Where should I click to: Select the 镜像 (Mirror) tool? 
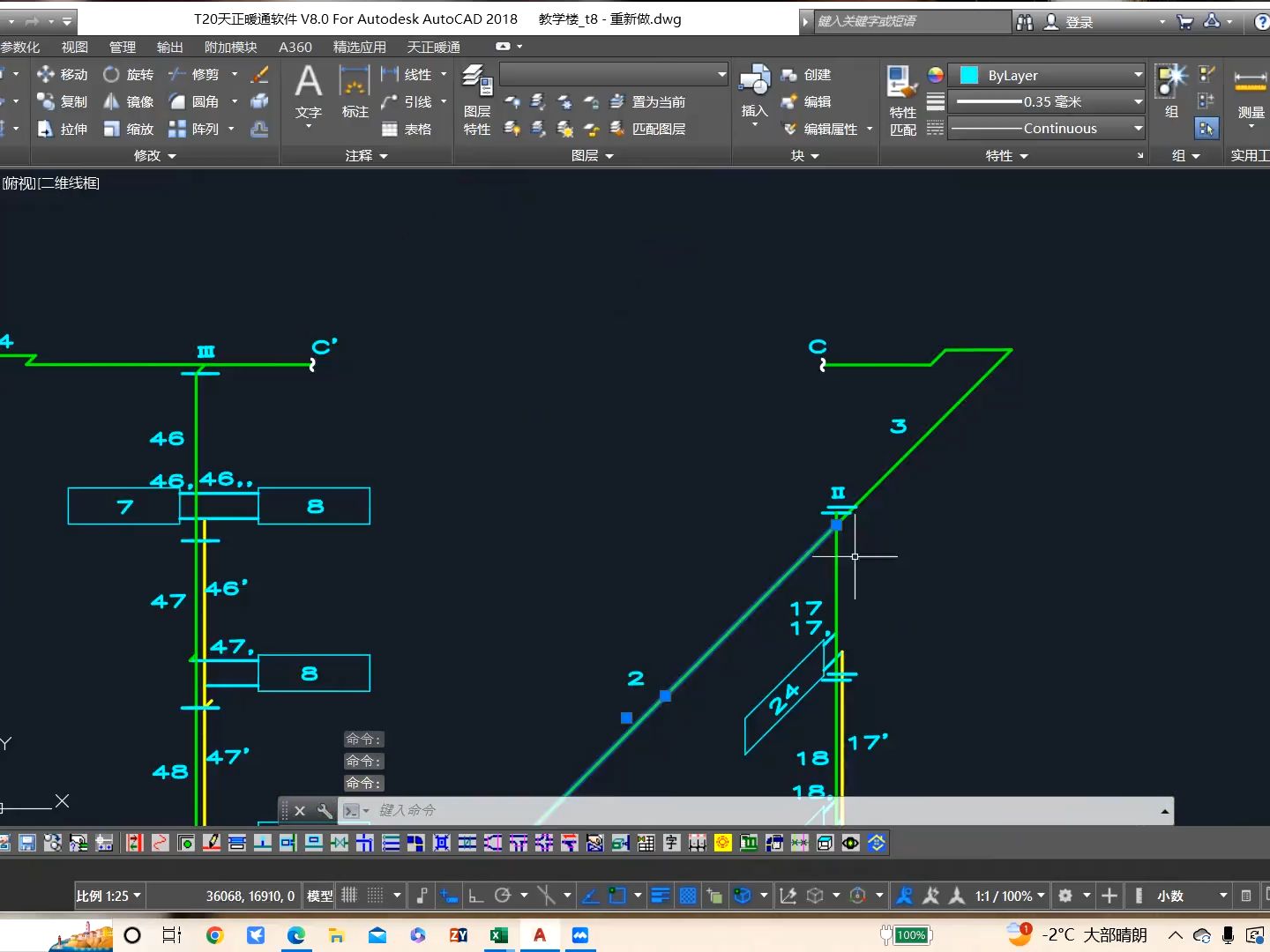tap(129, 102)
